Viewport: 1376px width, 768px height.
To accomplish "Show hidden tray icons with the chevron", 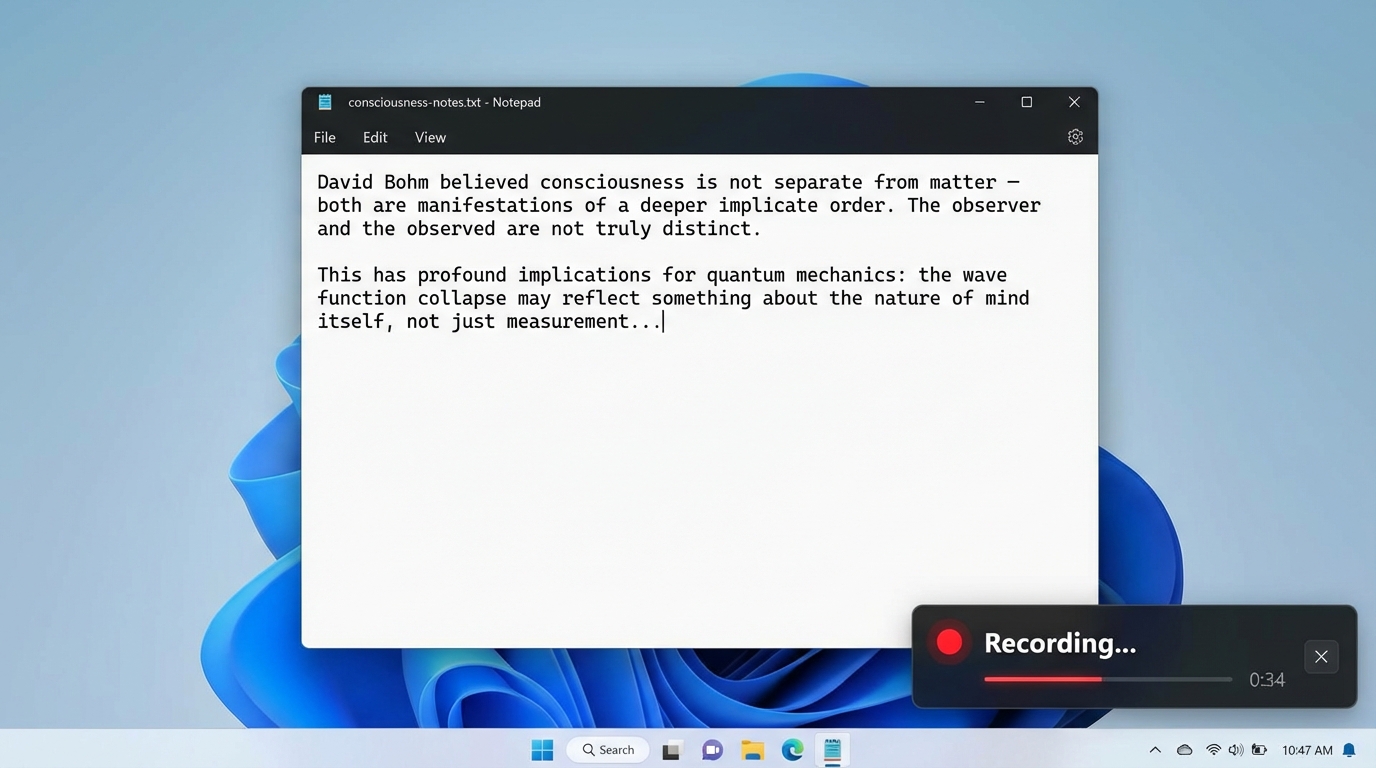I will tap(1155, 750).
